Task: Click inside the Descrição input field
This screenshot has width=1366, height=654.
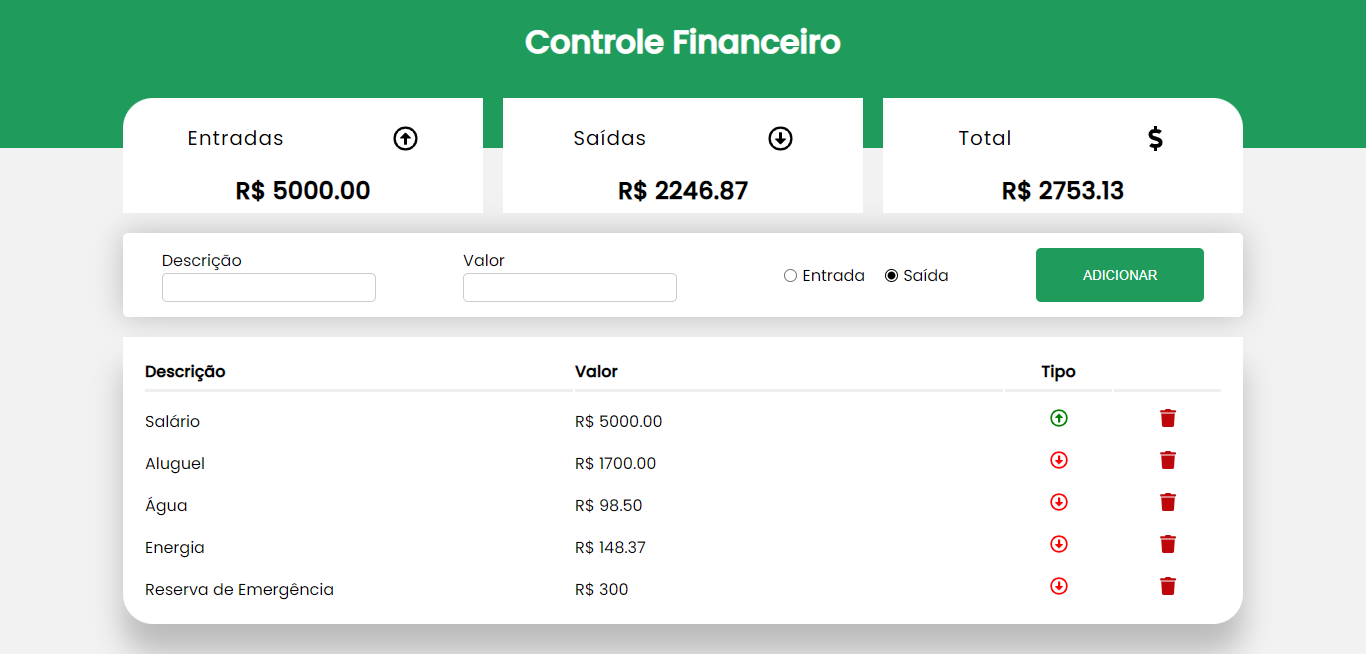Action: [268, 287]
